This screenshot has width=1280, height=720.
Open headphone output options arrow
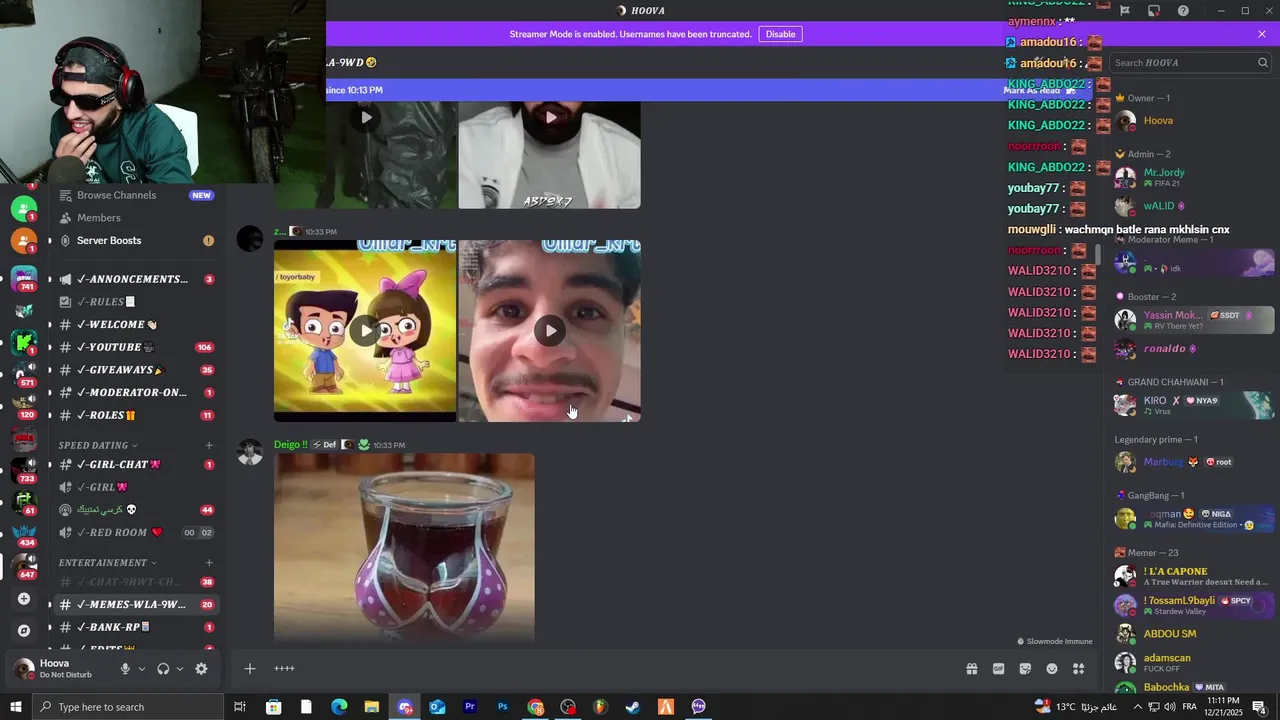[x=179, y=669]
